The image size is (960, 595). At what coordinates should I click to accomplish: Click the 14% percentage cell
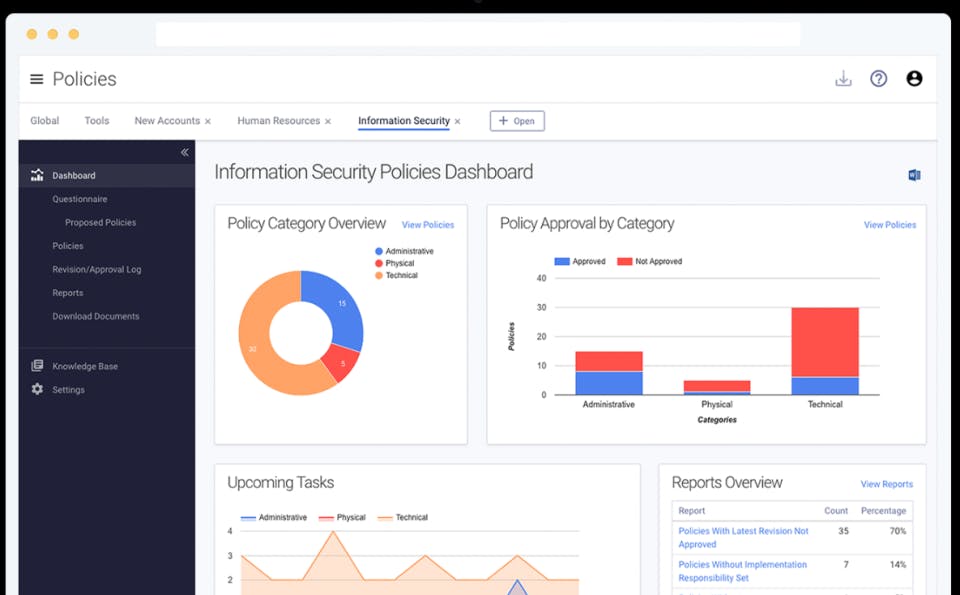898,564
